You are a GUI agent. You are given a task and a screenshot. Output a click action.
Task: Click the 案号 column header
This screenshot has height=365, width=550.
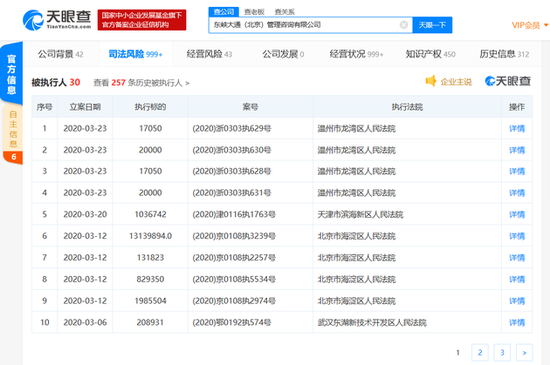point(250,107)
